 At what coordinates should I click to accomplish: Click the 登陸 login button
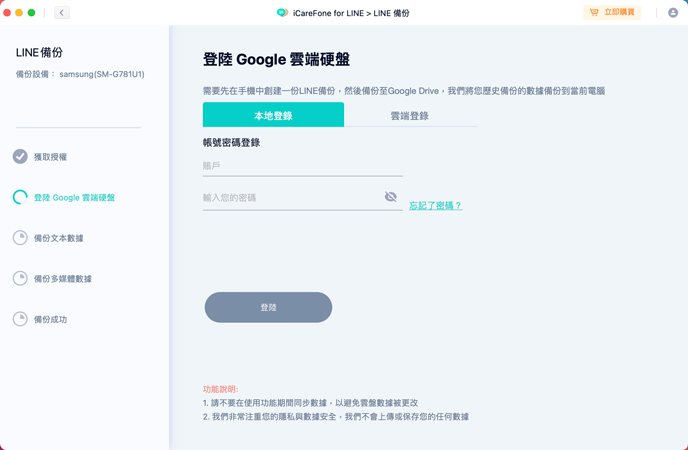[268, 307]
